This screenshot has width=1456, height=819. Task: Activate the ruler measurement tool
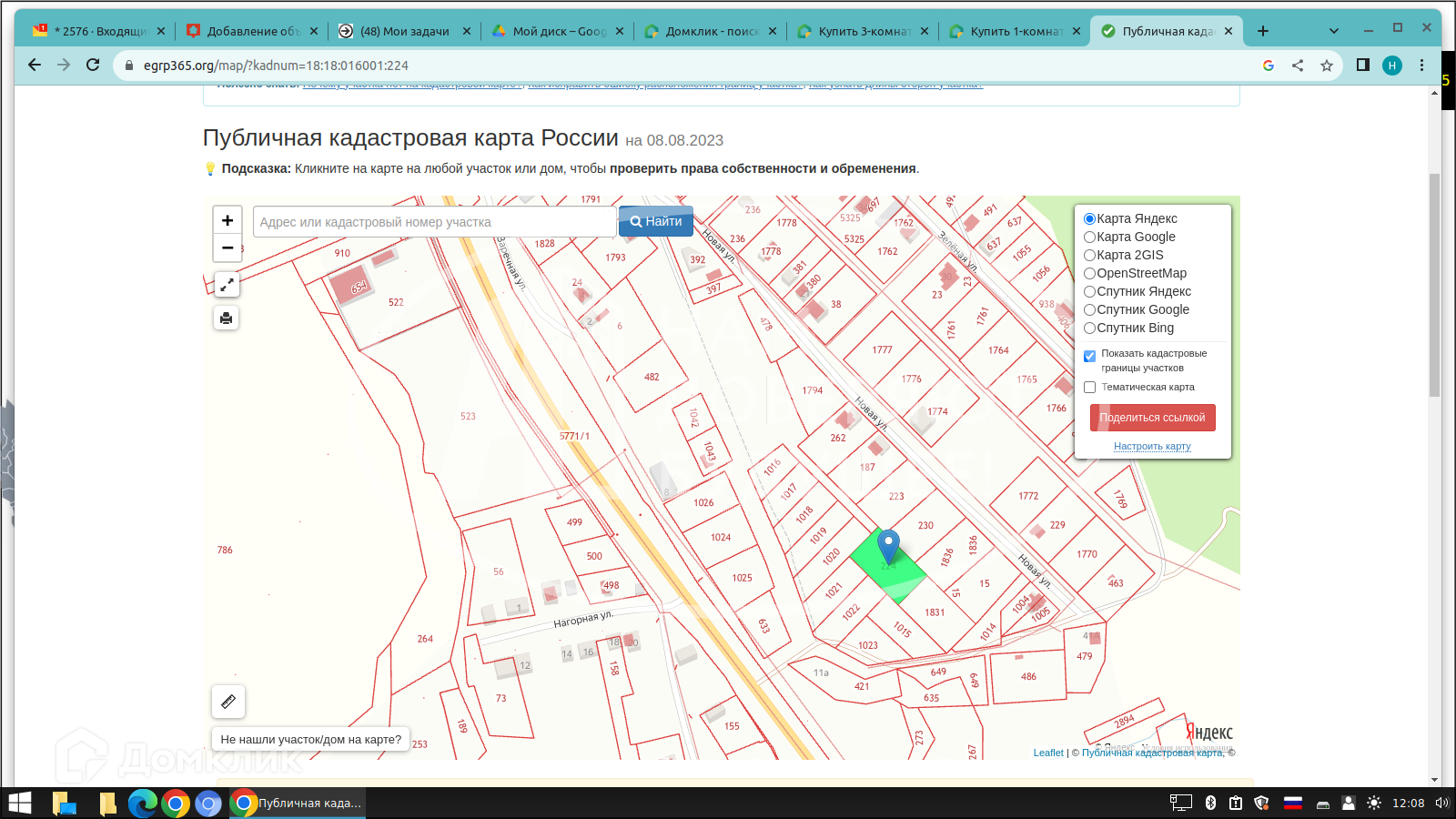point(228,701)
